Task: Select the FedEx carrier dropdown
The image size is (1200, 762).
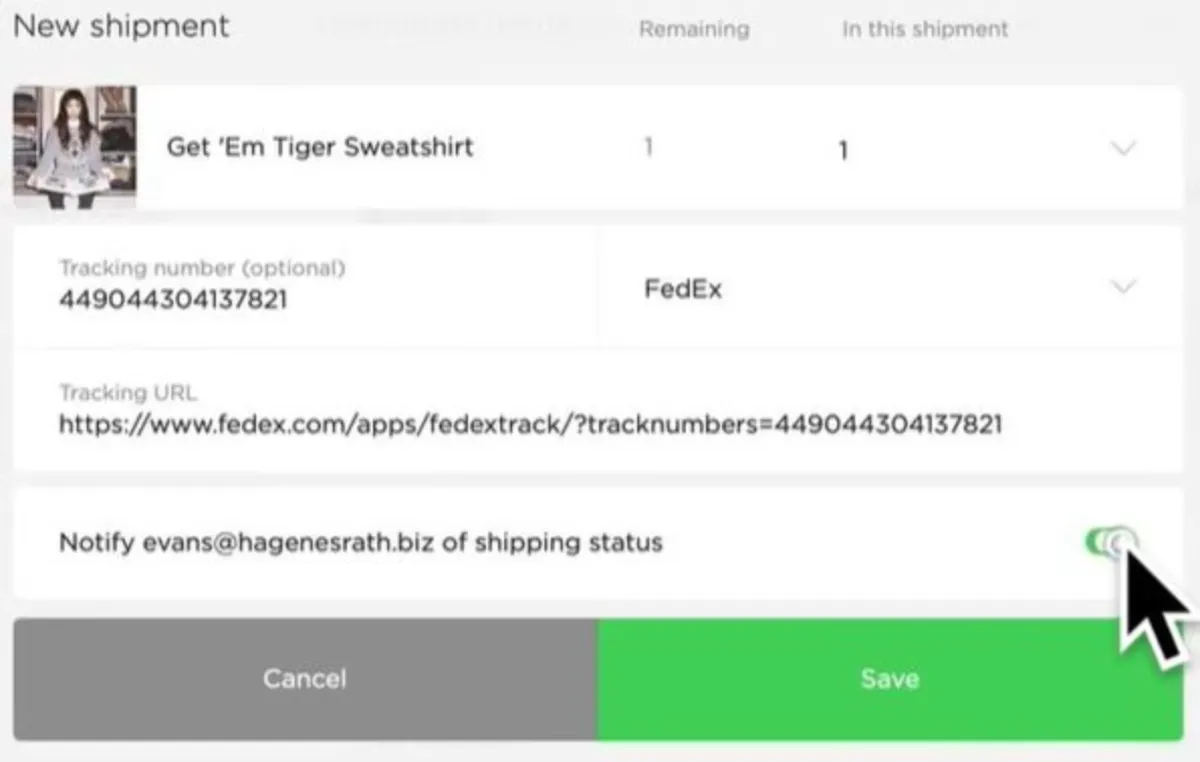Action: [880, 289]
